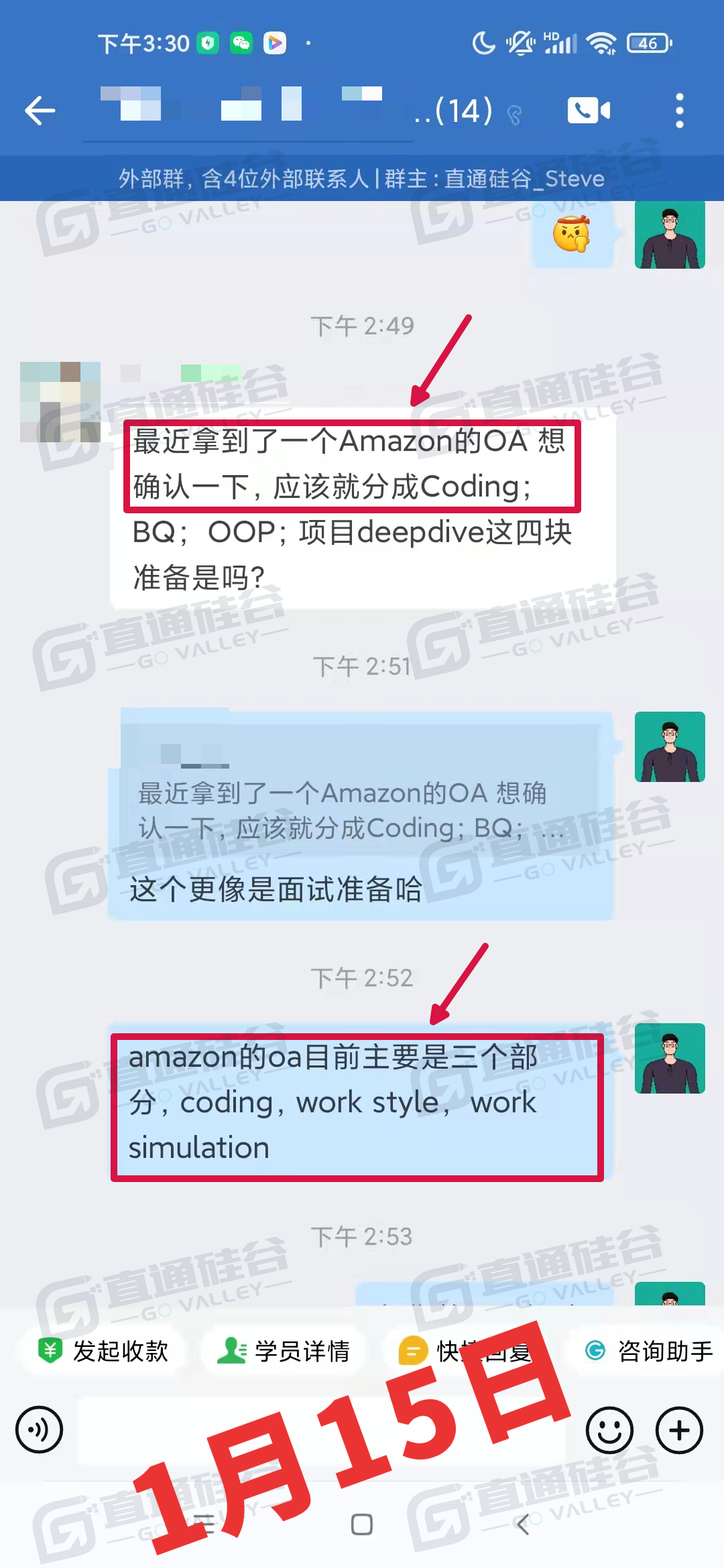Switch to voice input mode
The height and width of the screenshot is (1568, 724).
pyautogui.click(x=39, y=1429)
